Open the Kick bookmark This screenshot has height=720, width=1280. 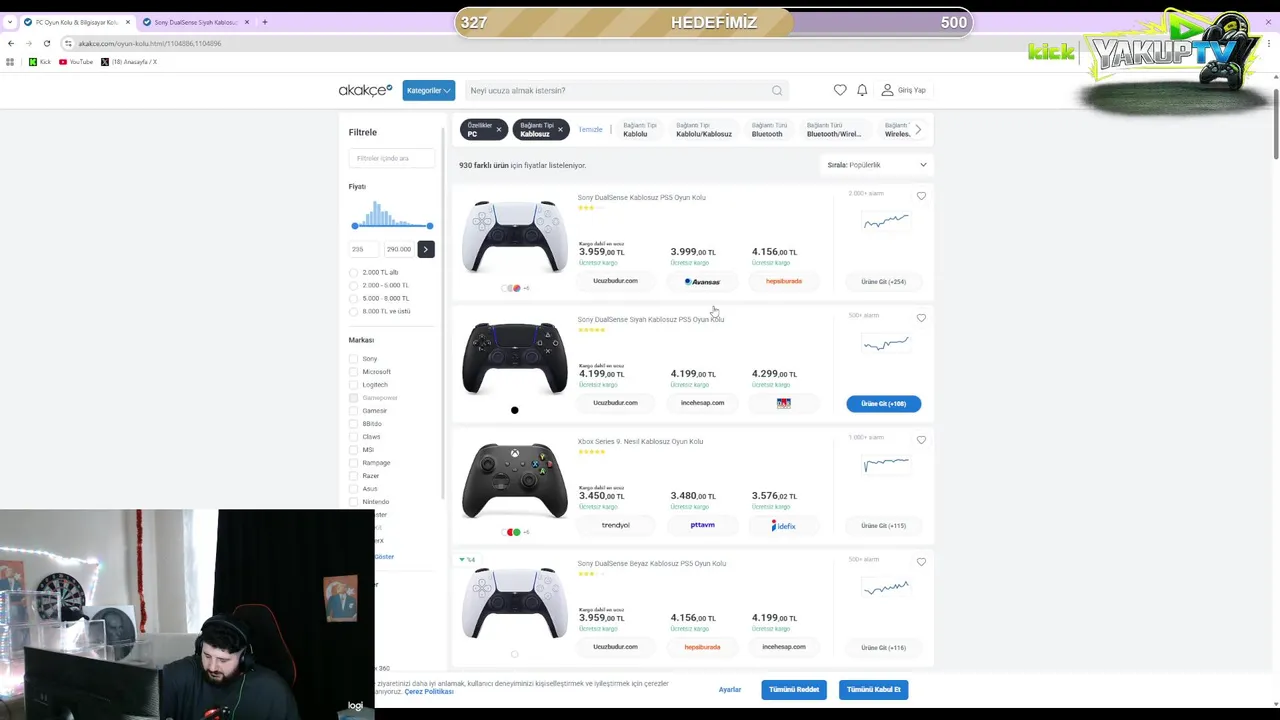pyautogui.click(x=40, y=62)
